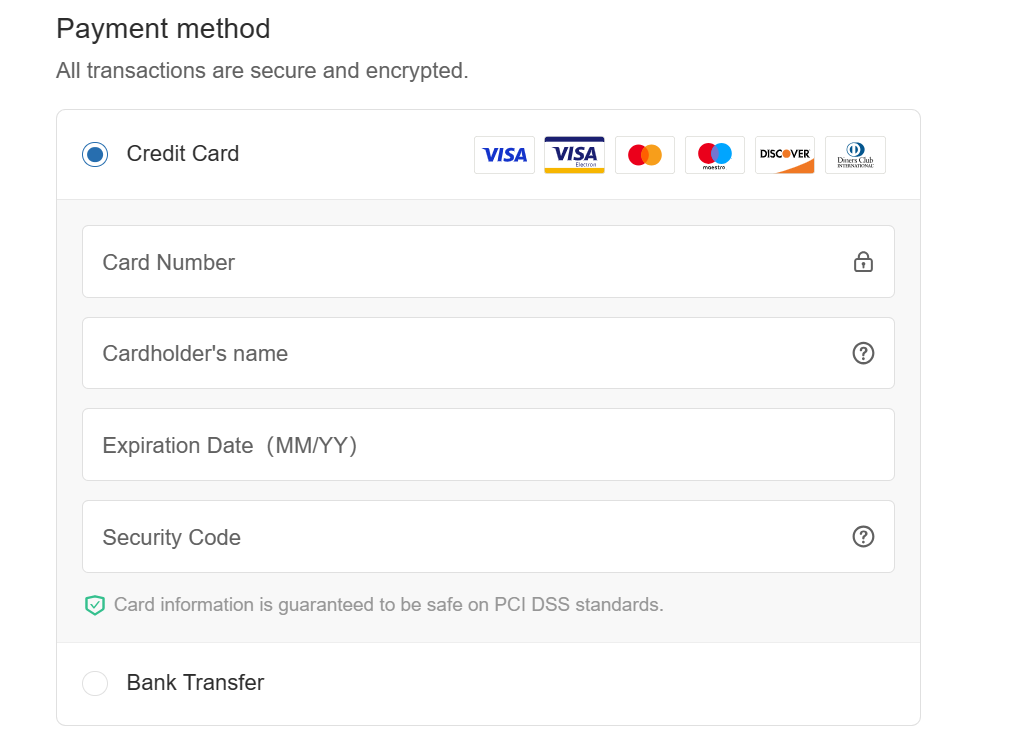Screen dimensions: 1034x754
Task: Click the Discover card logo
Action: [785, 155]
